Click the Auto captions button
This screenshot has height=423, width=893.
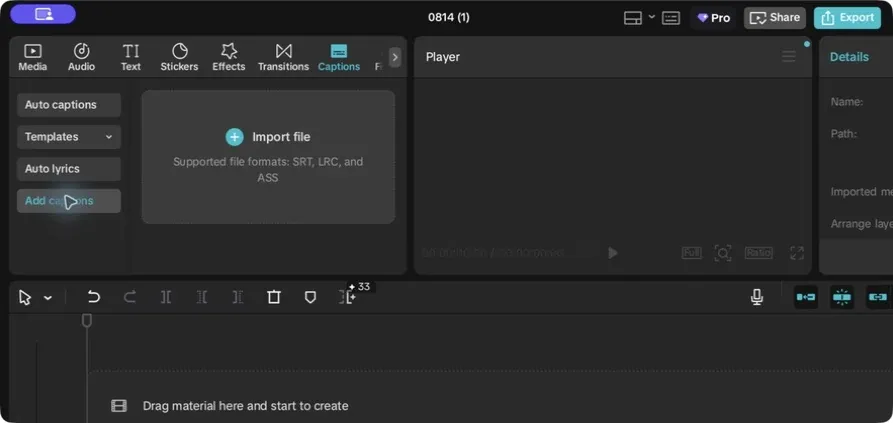(69, 105)
